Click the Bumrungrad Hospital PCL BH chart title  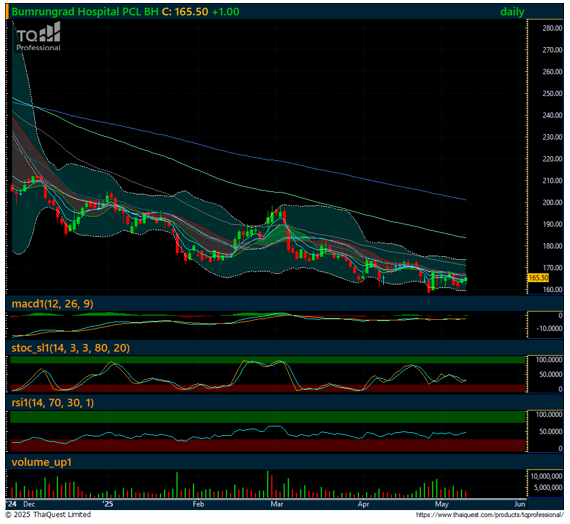coord(85,12)
